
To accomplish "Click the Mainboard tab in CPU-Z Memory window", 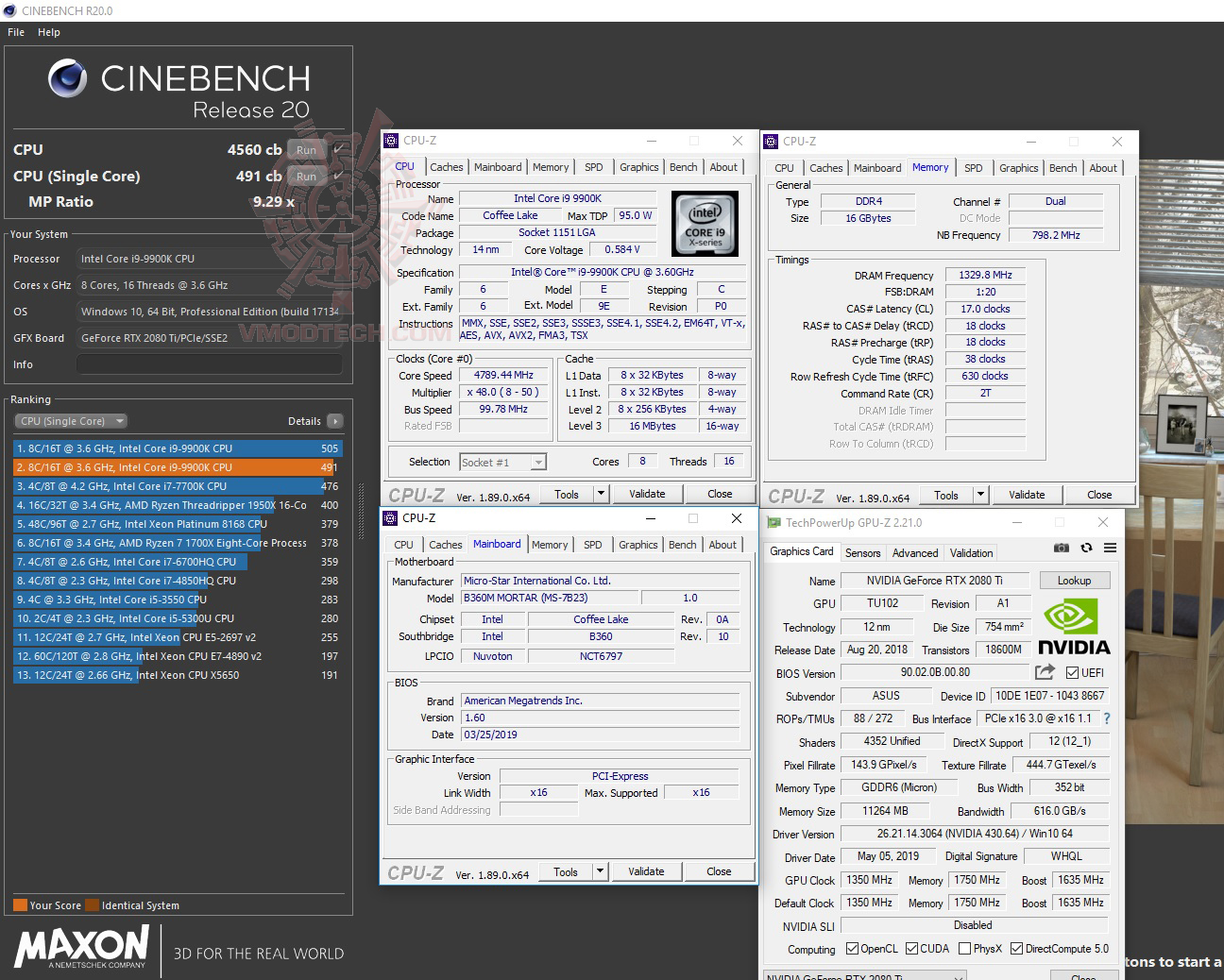I will pos(877,168).
